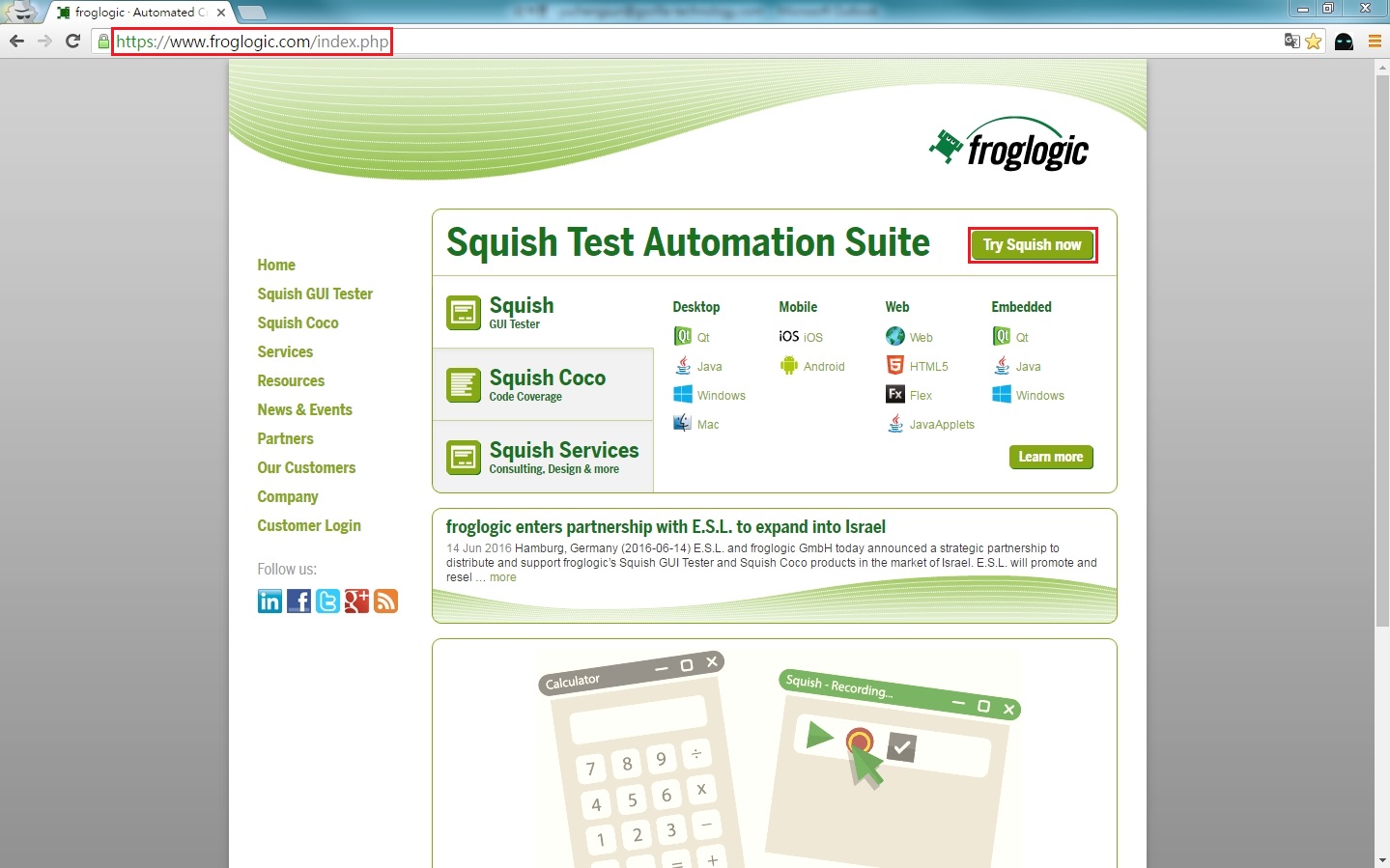Click the Android icon in the Mobile column
The width and height of the screenshot is (1390, 868).
pos(789,367)
